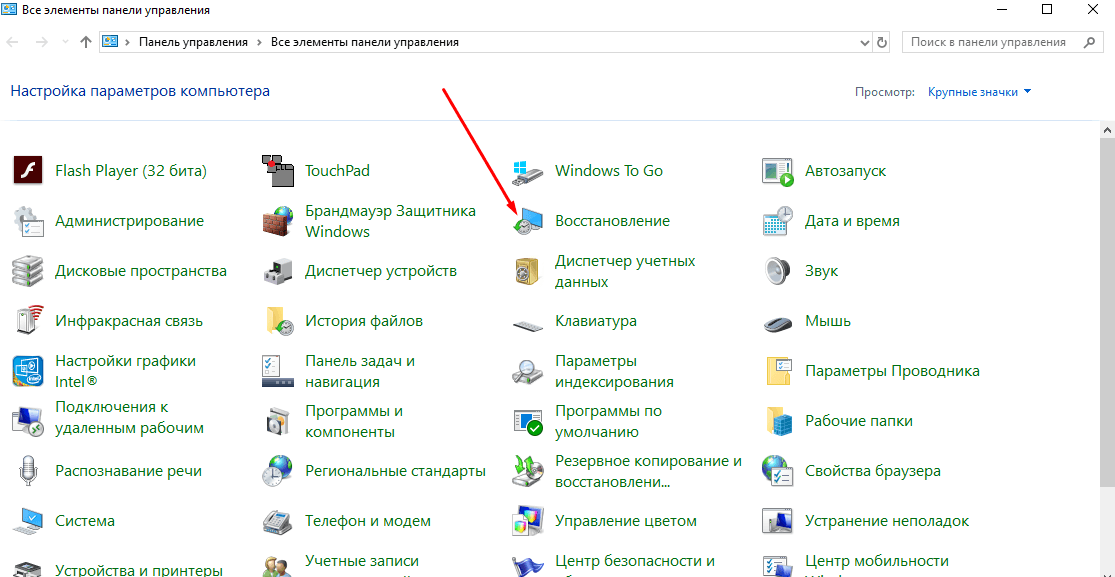Open the Система link text
Viewport: 1115px width, 577px height.
click(x=85, y=522)
